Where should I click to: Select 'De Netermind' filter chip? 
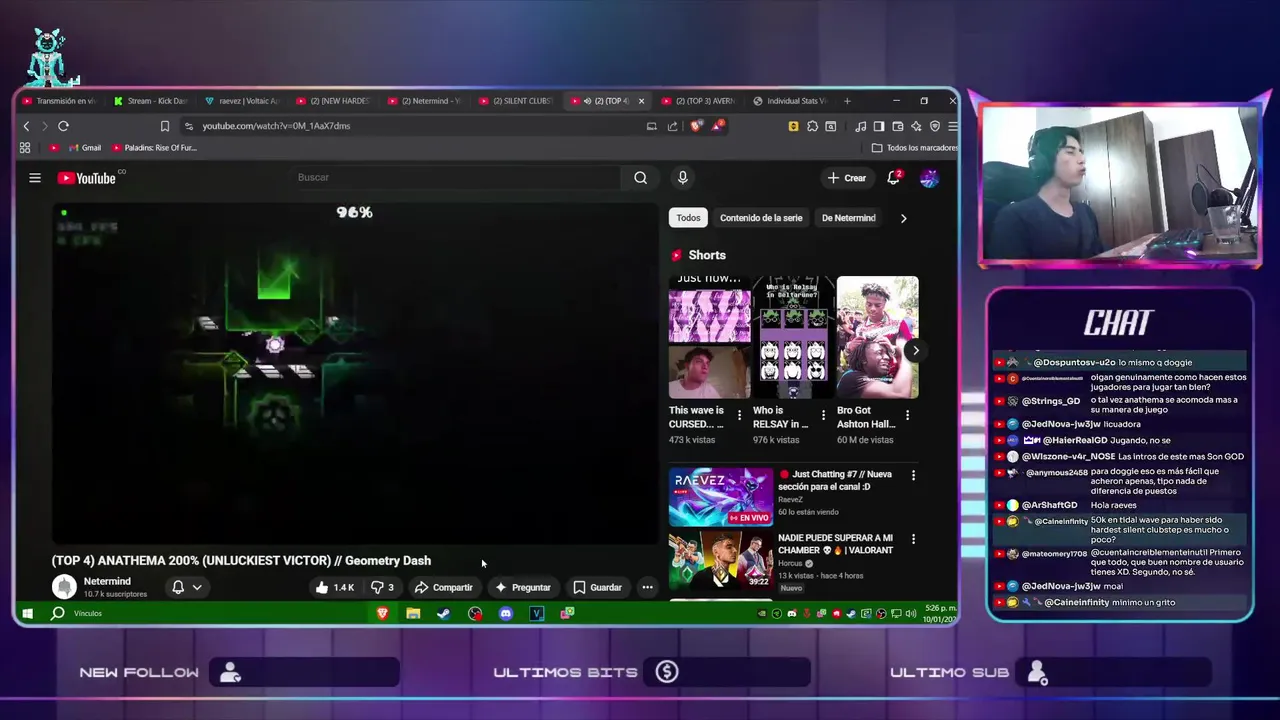(x=848, y=218)
